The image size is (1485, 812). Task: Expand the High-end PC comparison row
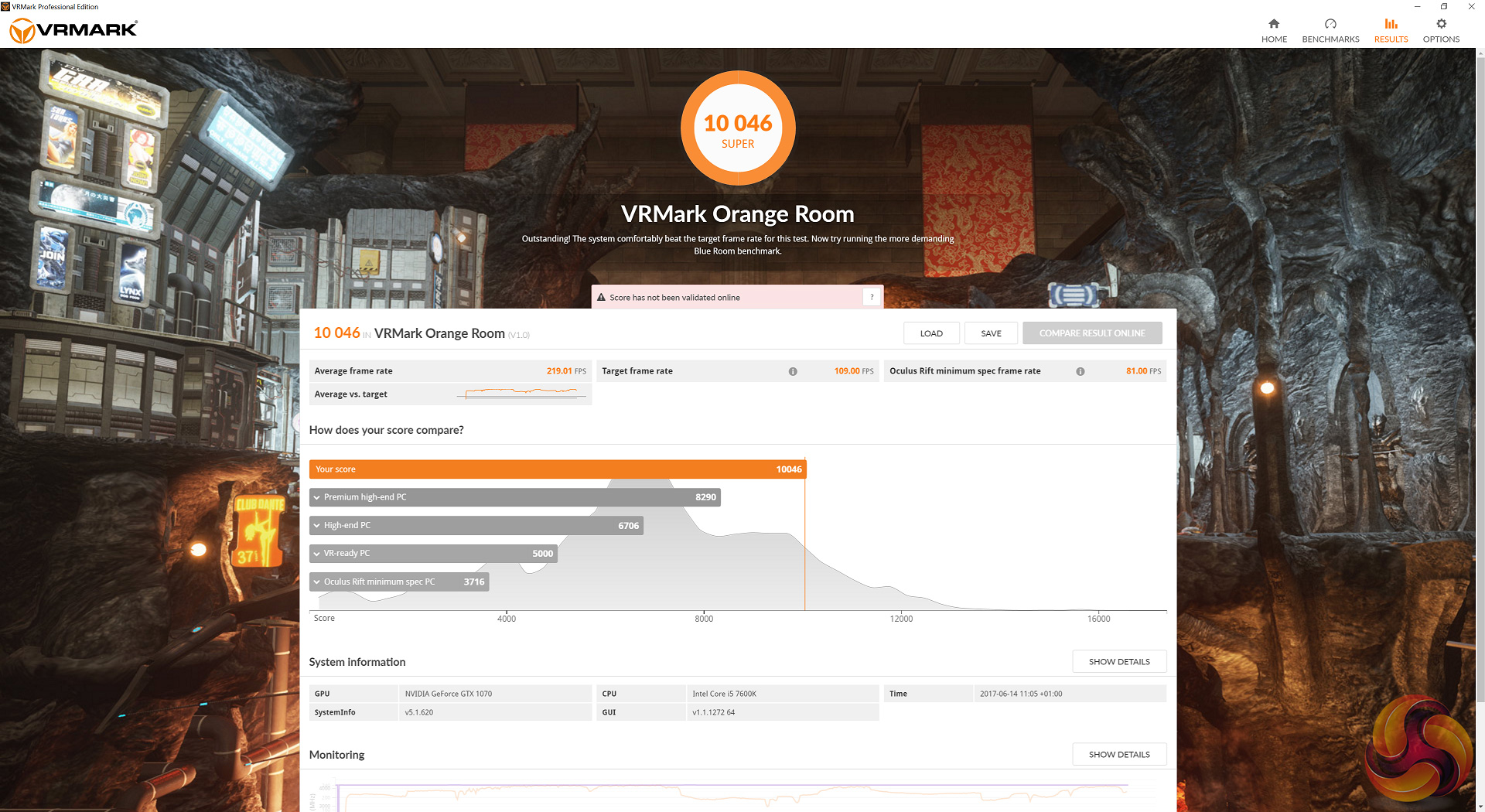pyautogui.click(x=476, y=526)
